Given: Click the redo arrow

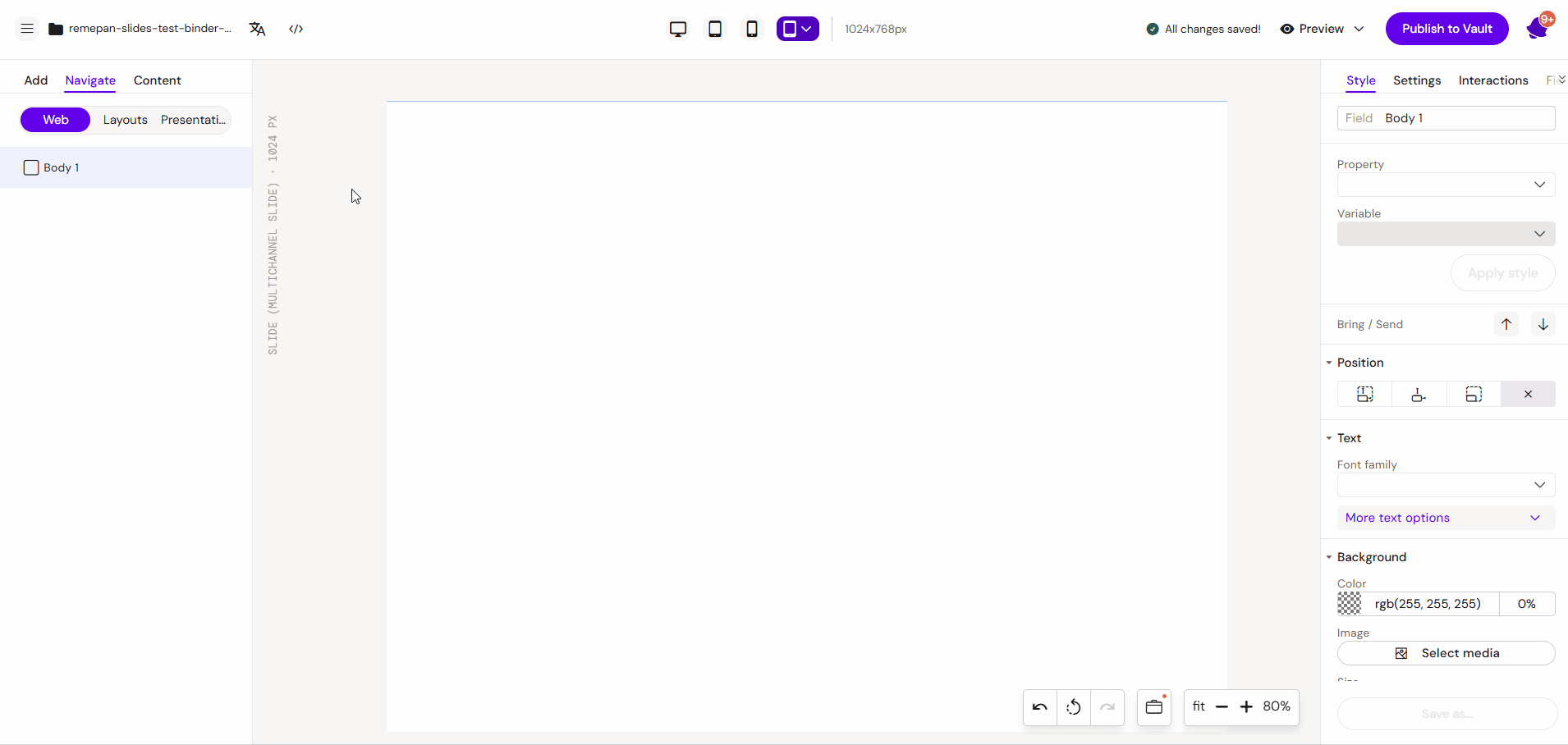Looking at the screenshot, I should point(1107,707).
